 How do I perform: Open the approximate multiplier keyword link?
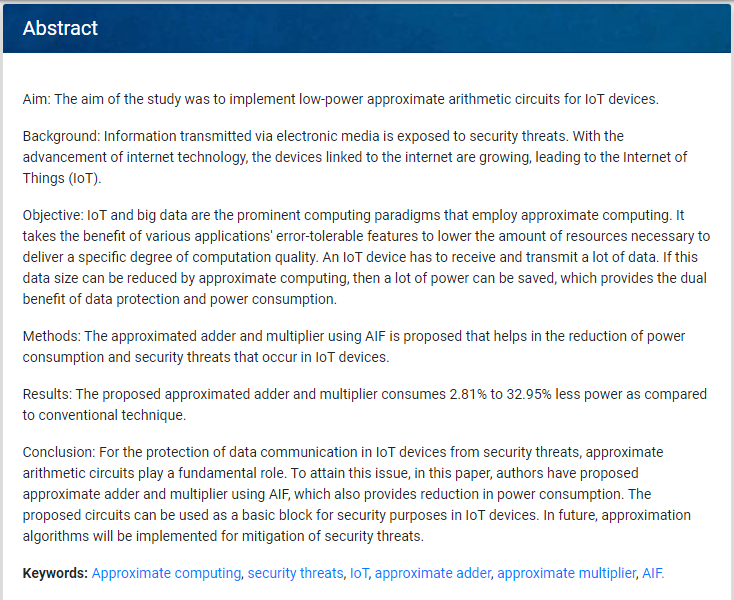pyautogui.click(x=566, y=573)
